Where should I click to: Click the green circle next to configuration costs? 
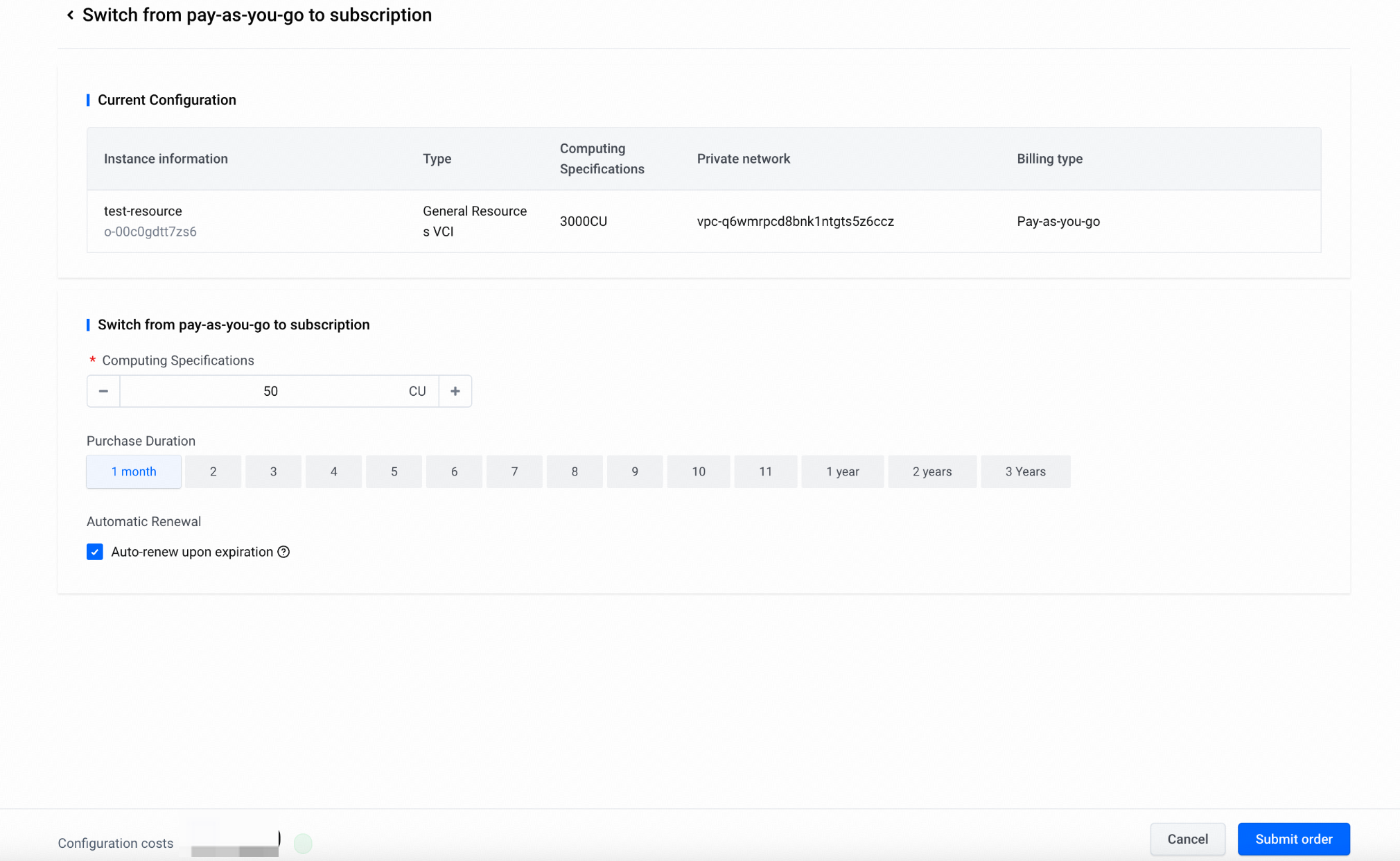[303, 843]
